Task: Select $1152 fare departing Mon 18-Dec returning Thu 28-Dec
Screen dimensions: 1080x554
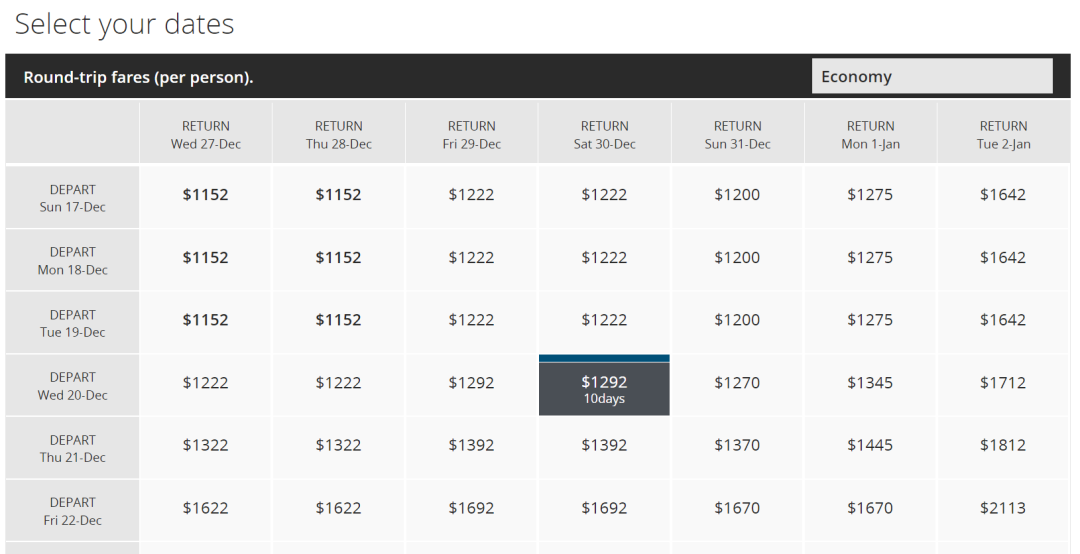Action: pos(338,258)
